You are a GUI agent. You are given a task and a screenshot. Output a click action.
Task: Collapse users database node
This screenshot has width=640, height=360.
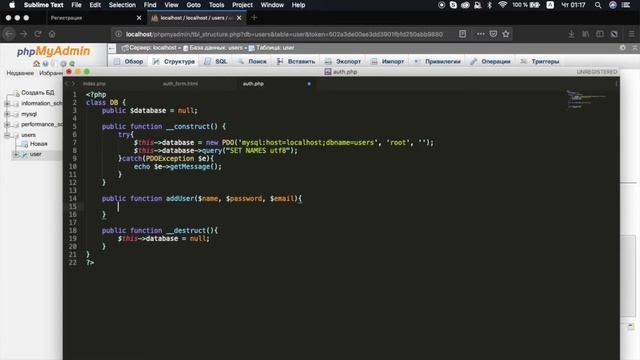7,135
